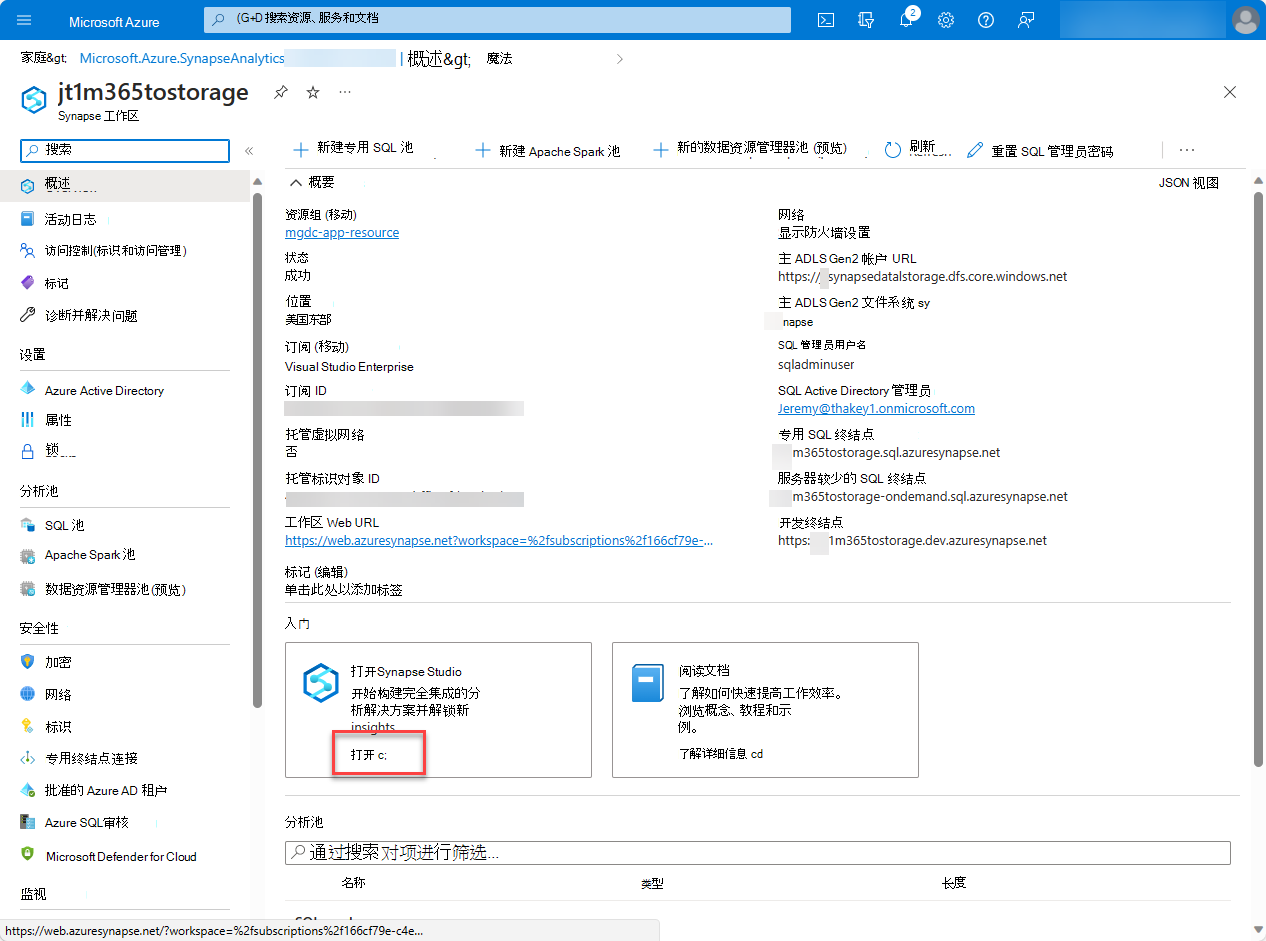The width and height of the screenshot is (1266, 941).
Task: Open the mgdc-app-resource resource group link
Action: tap(341, 233)
